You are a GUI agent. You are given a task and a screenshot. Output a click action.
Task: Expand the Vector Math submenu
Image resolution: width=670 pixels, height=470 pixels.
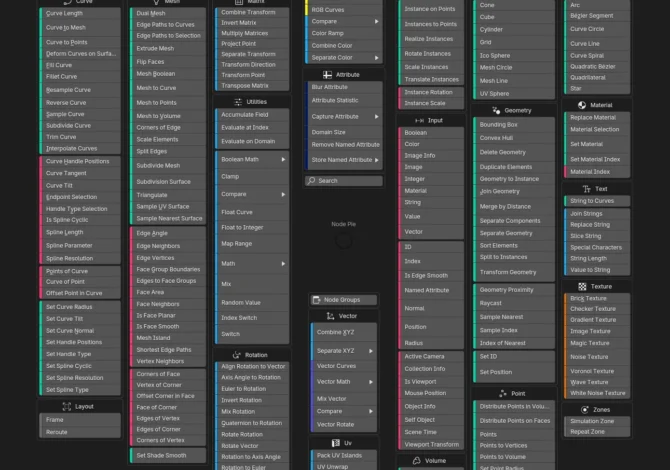[x=371, y=382]
